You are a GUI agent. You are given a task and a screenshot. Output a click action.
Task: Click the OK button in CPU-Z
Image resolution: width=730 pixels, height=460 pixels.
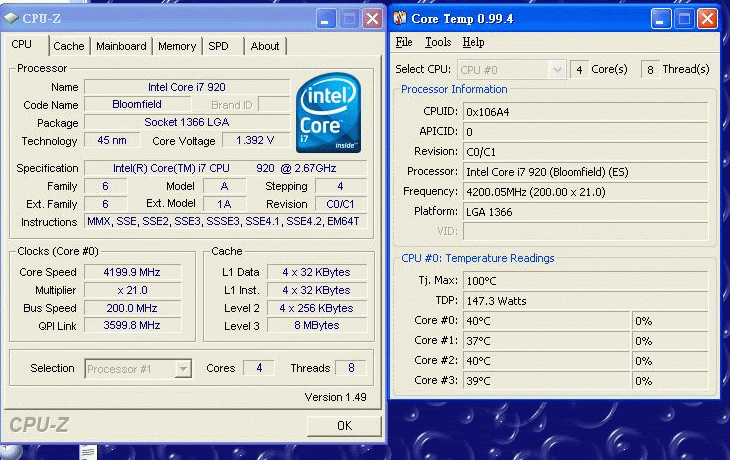pos(344,426)
